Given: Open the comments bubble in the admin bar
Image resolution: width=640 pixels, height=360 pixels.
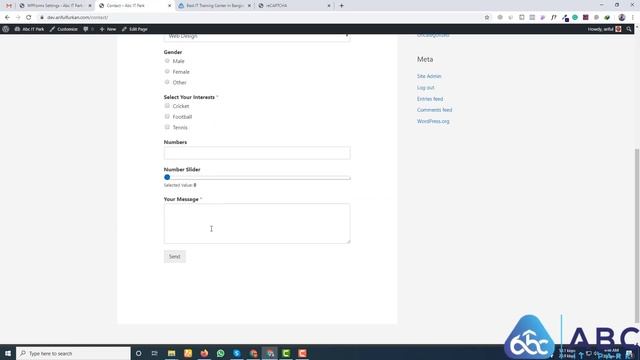Looking at the screenshot, I should (86, 29).
